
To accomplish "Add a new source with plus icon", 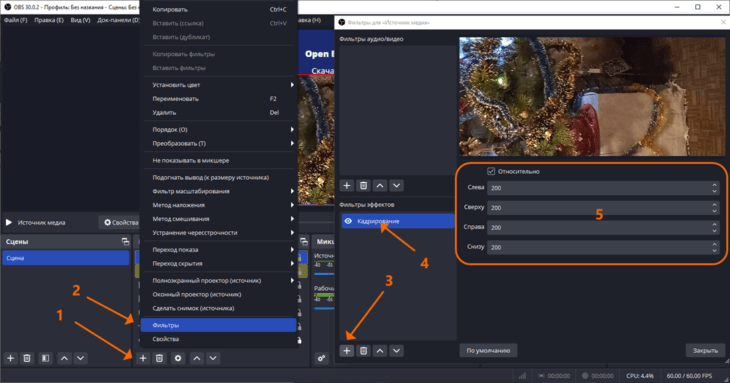I will tap(143, 358).
